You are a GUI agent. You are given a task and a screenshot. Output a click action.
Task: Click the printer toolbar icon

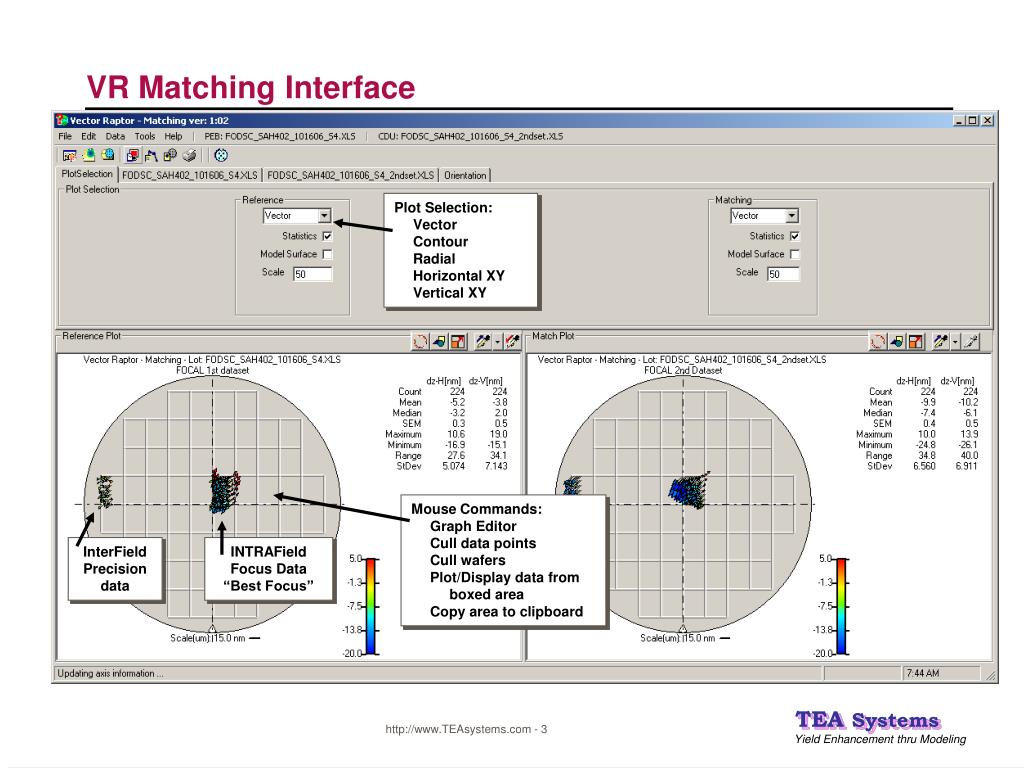pyautogui.click(x=189, y=155)
